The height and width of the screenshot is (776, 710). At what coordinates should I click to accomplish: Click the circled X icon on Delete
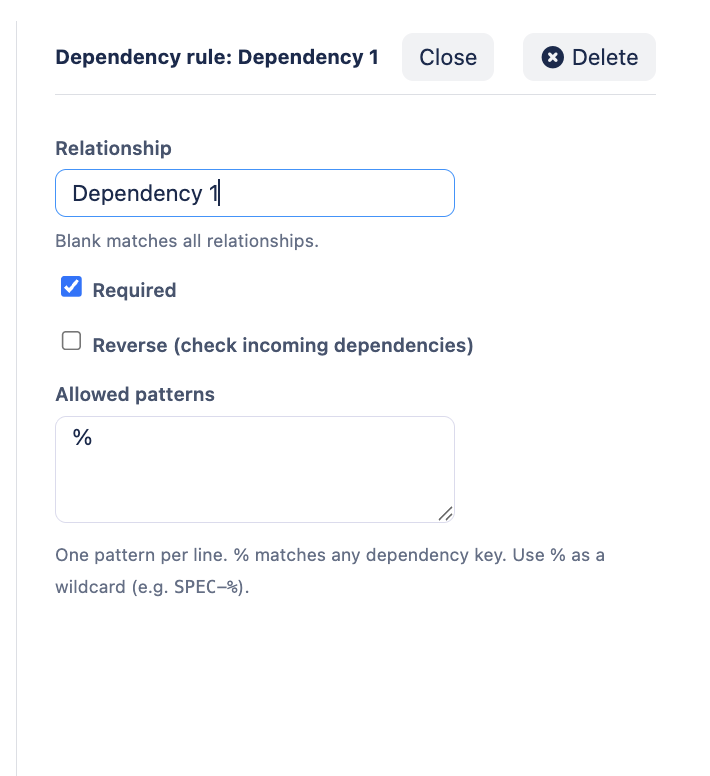553,58
